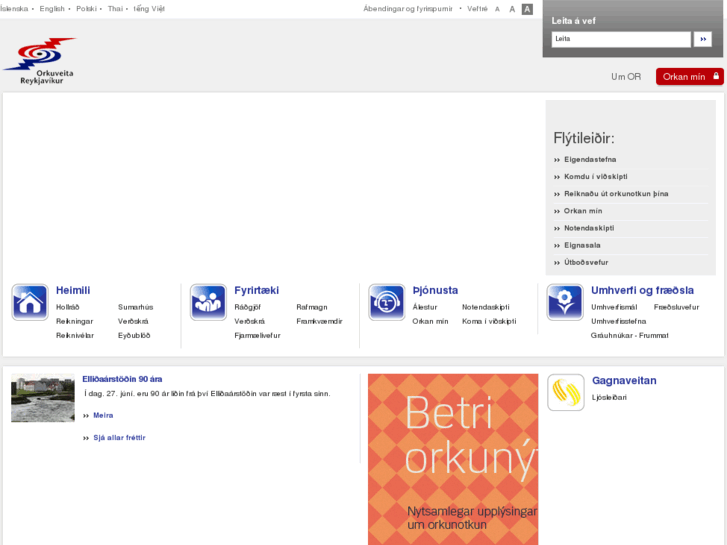Select the medium font size A

coord(512,9)
